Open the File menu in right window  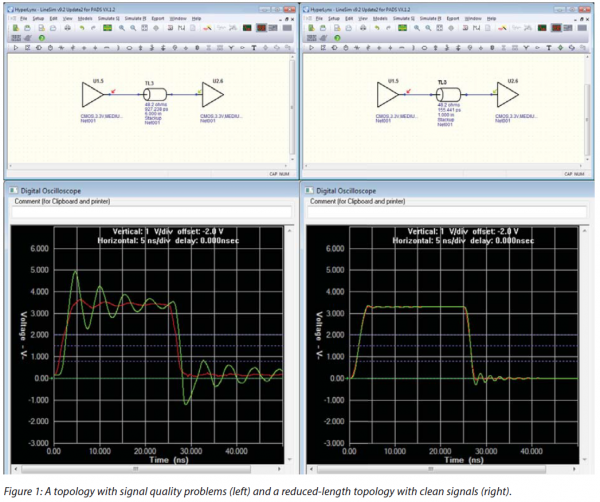tap(318, 18)
